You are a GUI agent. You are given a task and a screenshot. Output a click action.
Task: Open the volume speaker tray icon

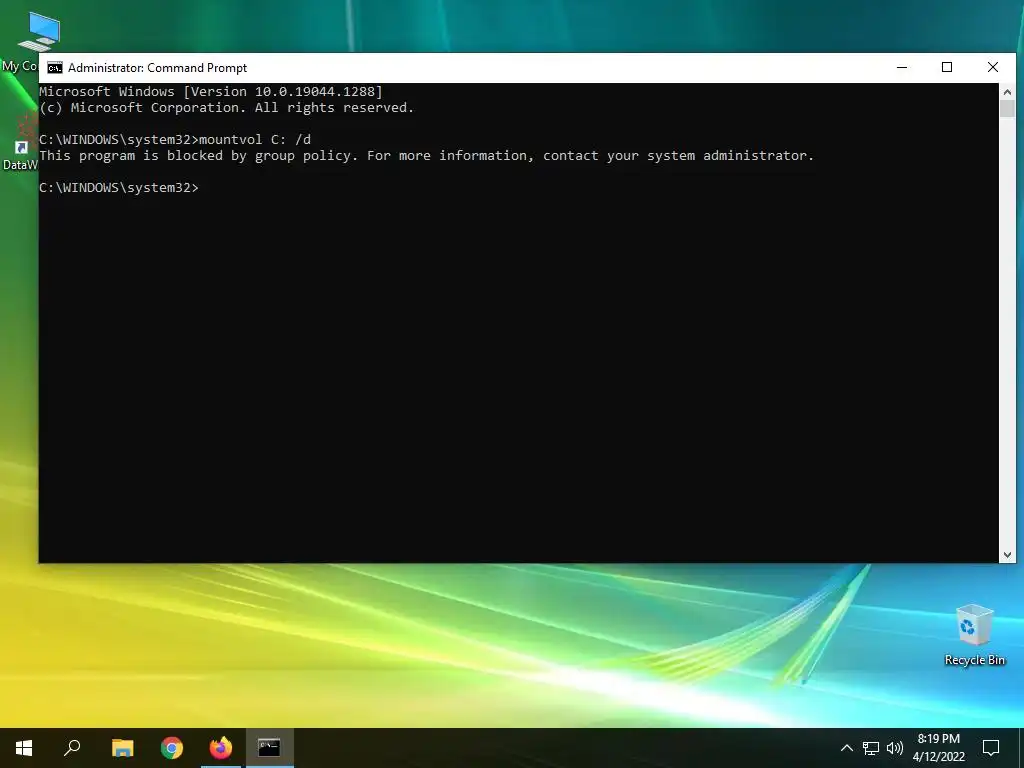pyautogui.click(x=895, y=748)
